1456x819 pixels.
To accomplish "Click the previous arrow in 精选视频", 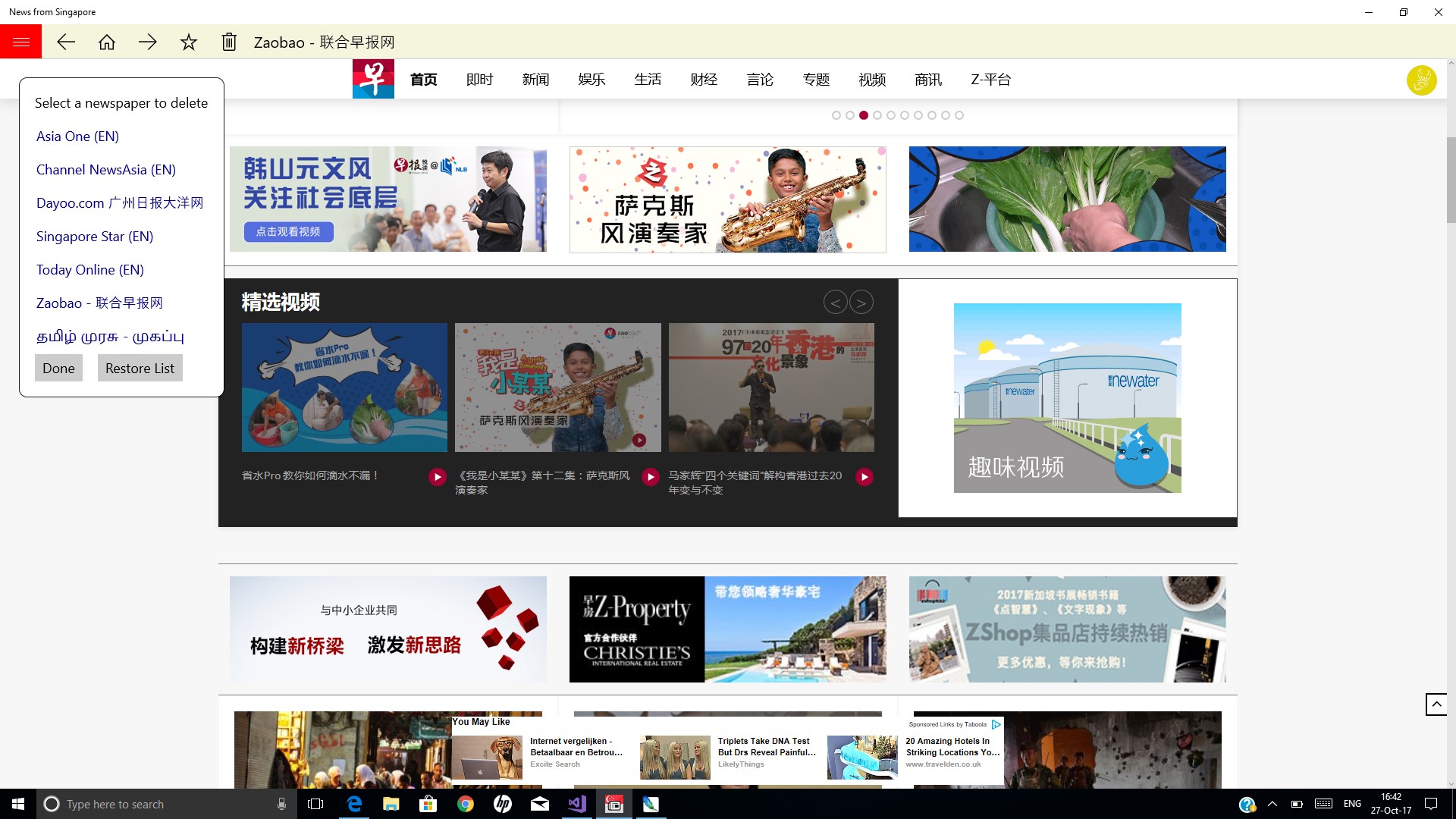I will (x=835, y=303).
